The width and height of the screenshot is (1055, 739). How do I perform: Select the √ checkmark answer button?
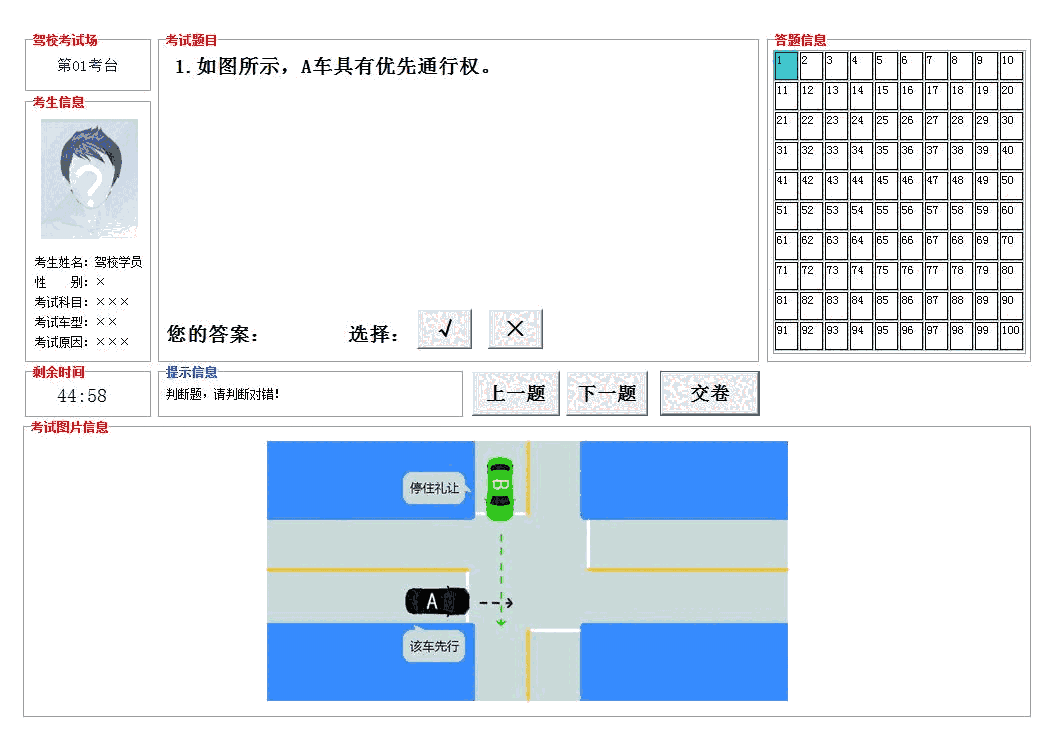(444, 328)
